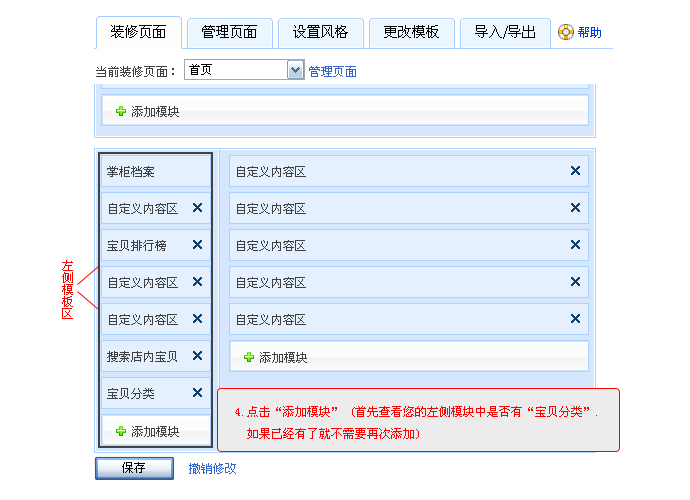Viewport: 690px width, 500px height.
Task: Remove the first 自定义内容区 in right column
Action: 575,171
